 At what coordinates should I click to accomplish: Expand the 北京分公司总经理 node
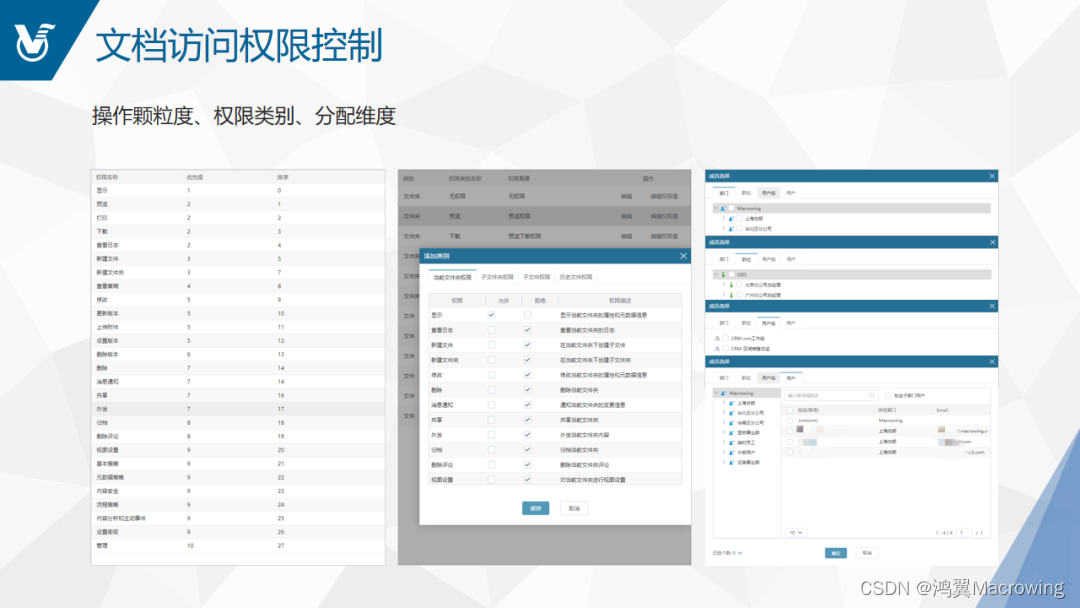coord(723,284)
